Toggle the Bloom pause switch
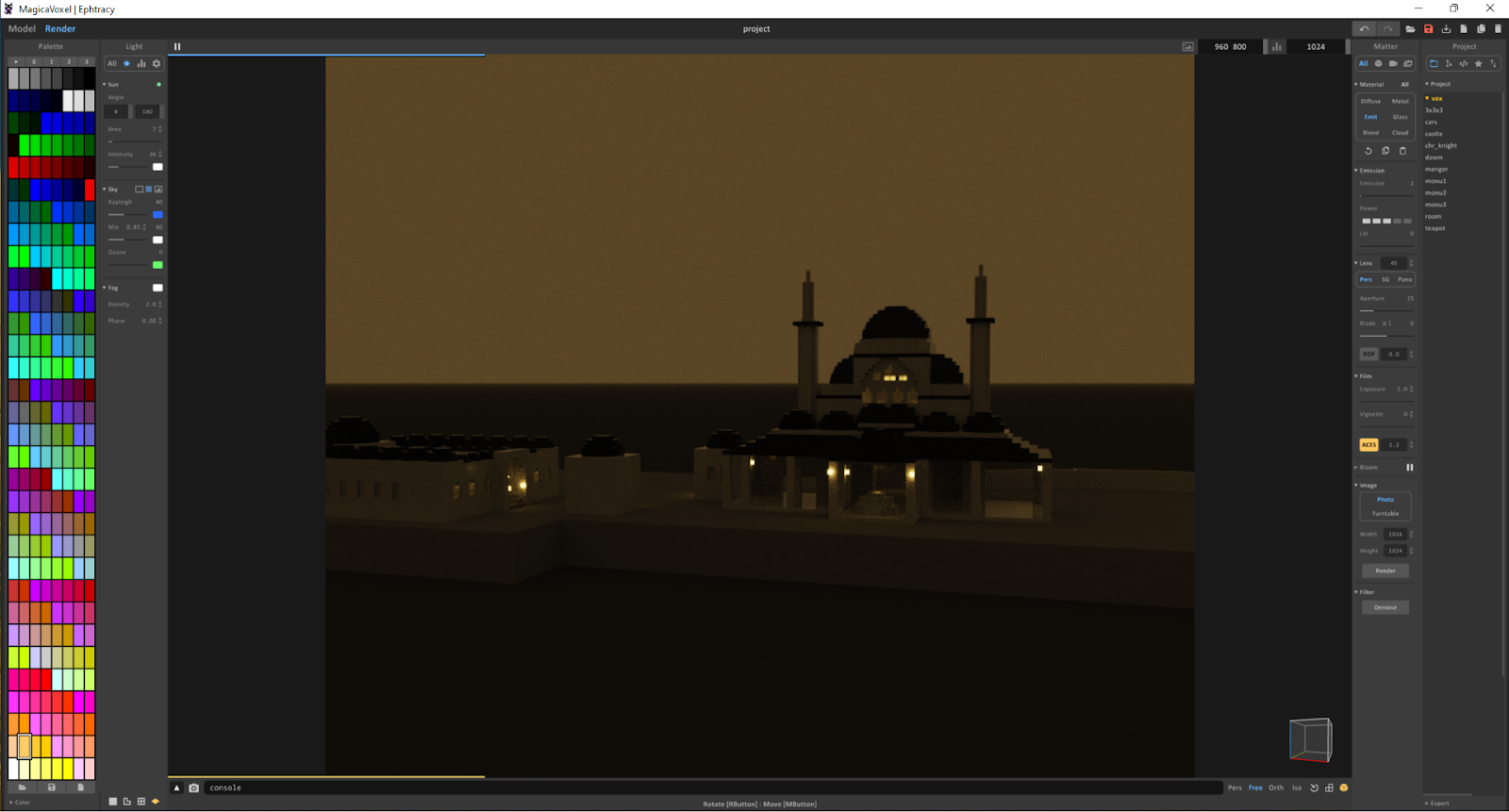The width and height of the screenshot is (1509, 812). (x=1410, y=468)
